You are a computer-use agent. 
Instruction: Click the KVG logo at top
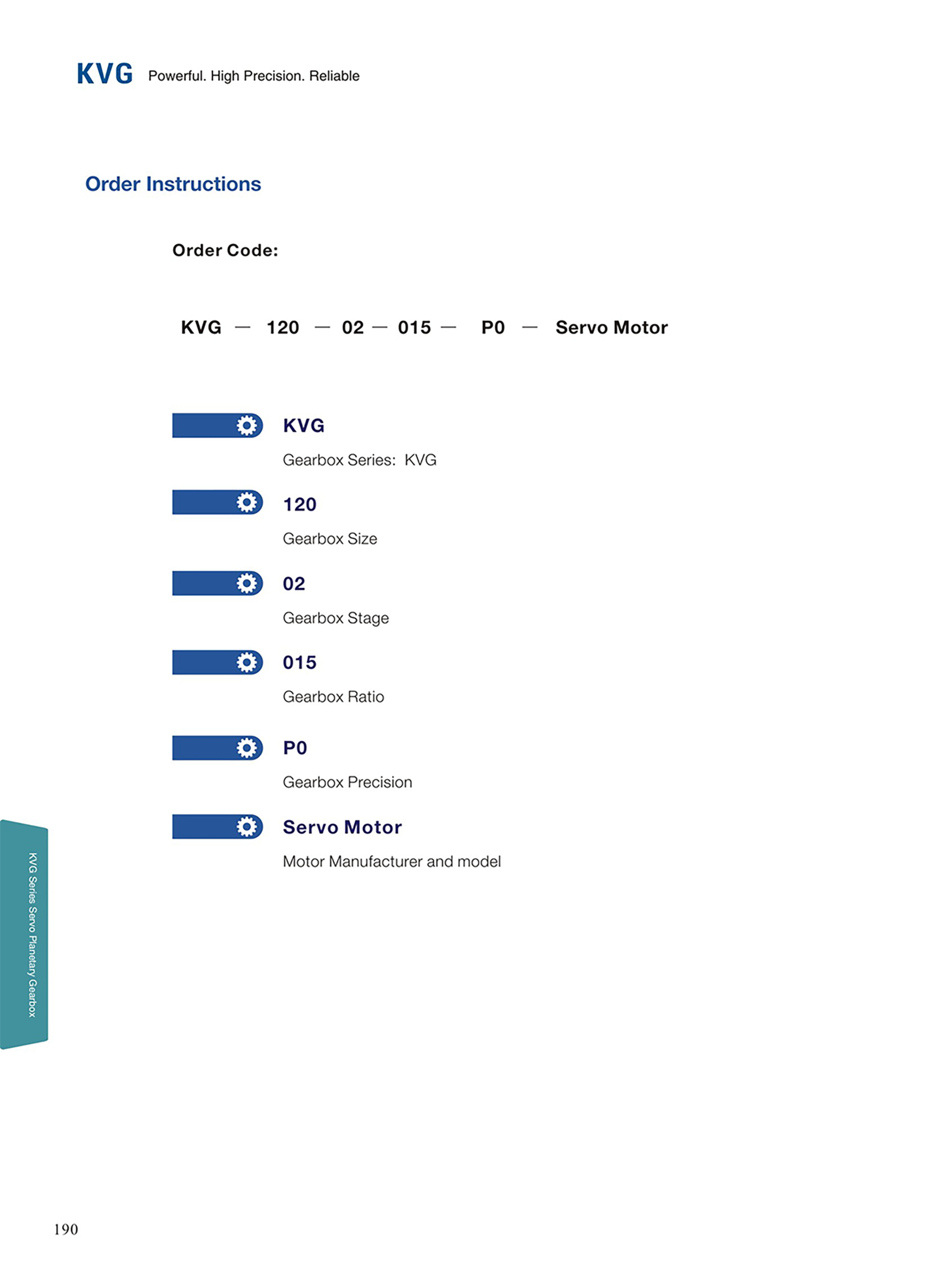[x=105, y=74]
